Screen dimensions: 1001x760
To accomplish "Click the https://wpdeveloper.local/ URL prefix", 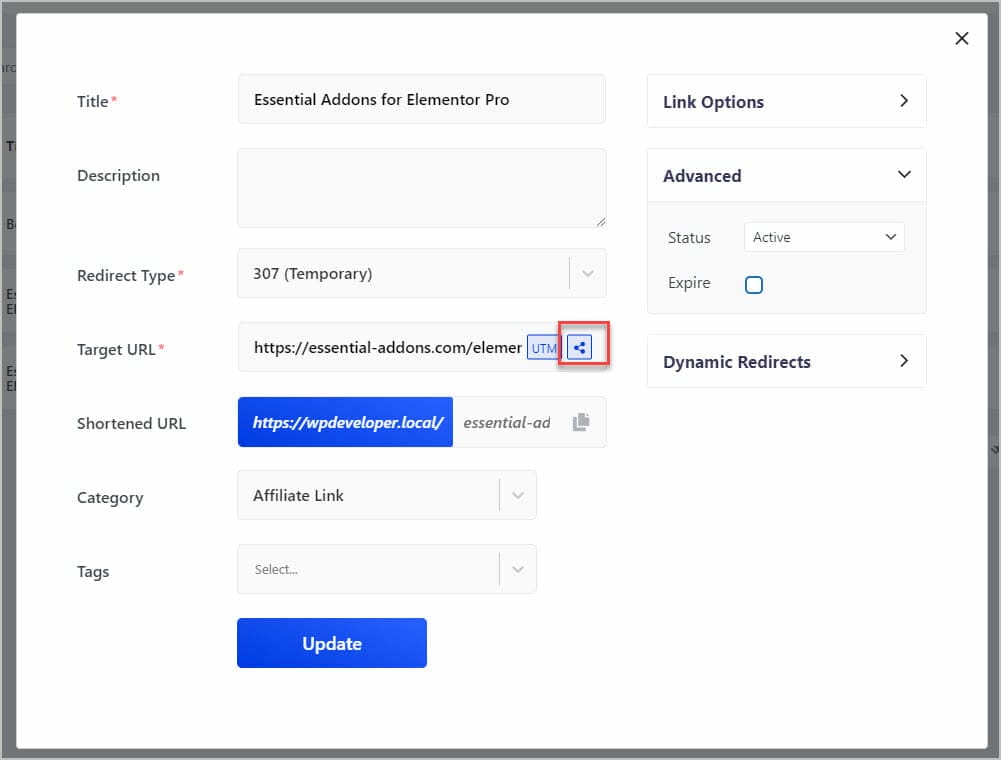I will (x=345, y=422).
